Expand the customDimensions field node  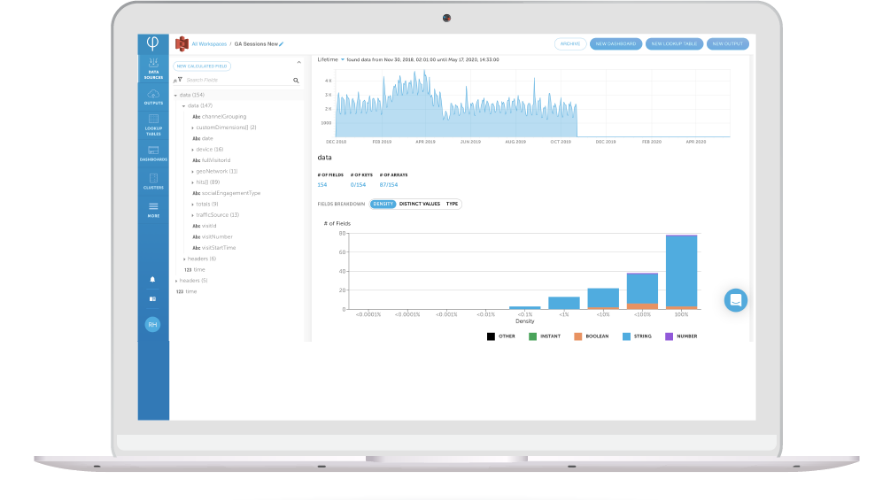193,127
